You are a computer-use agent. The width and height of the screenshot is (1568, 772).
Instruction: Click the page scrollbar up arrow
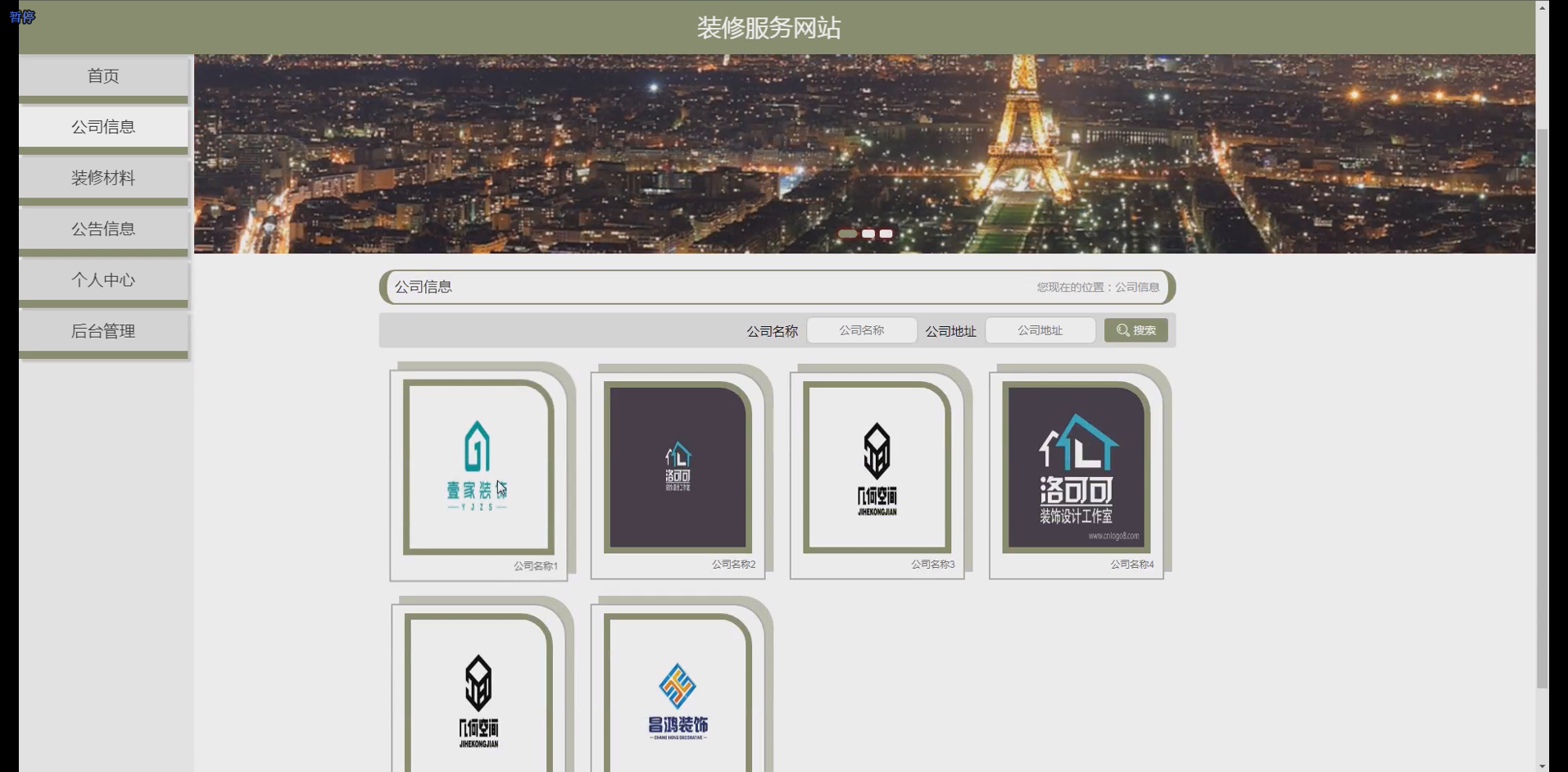tap(1543, 7)
